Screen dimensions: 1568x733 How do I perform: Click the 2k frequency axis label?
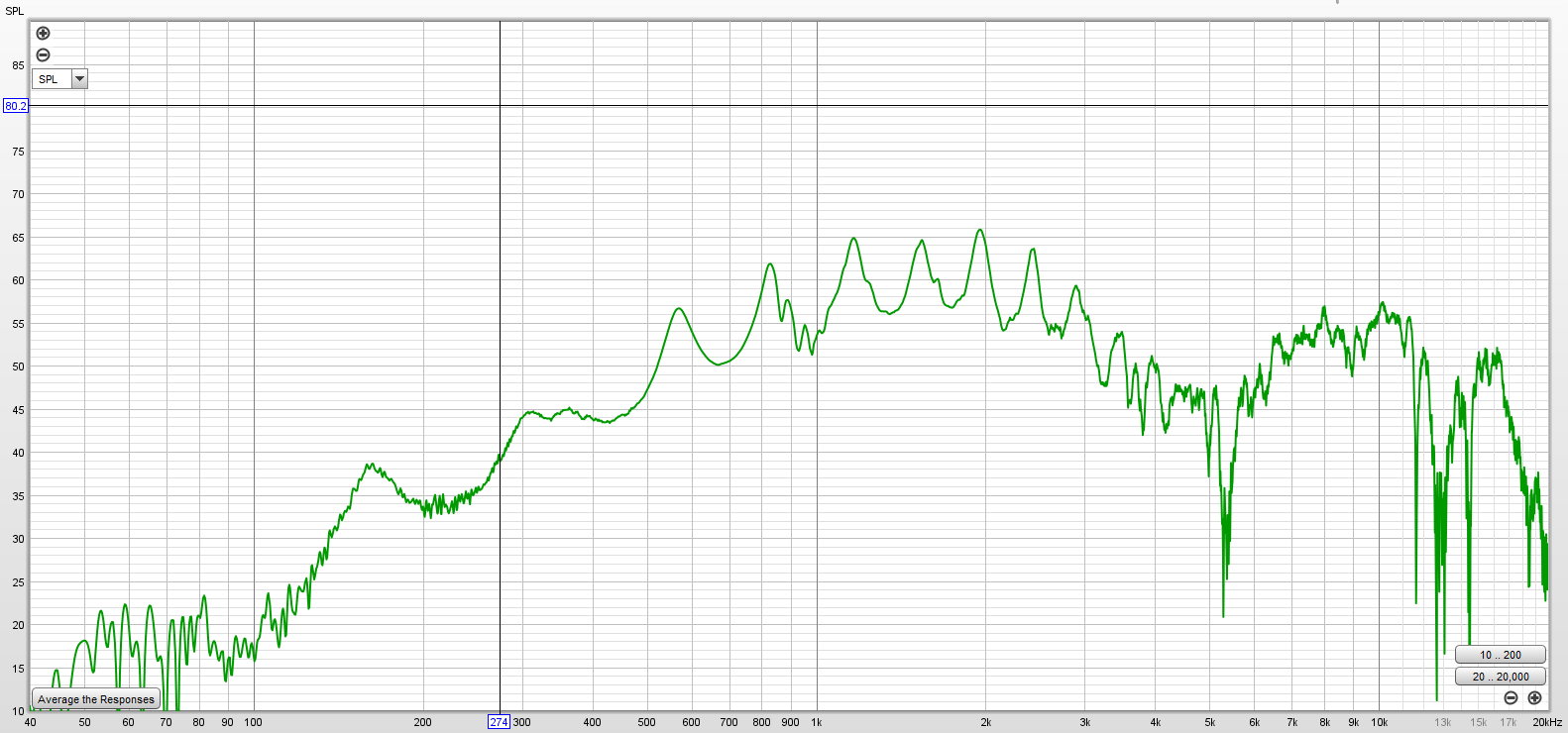[x=986, y=722]
